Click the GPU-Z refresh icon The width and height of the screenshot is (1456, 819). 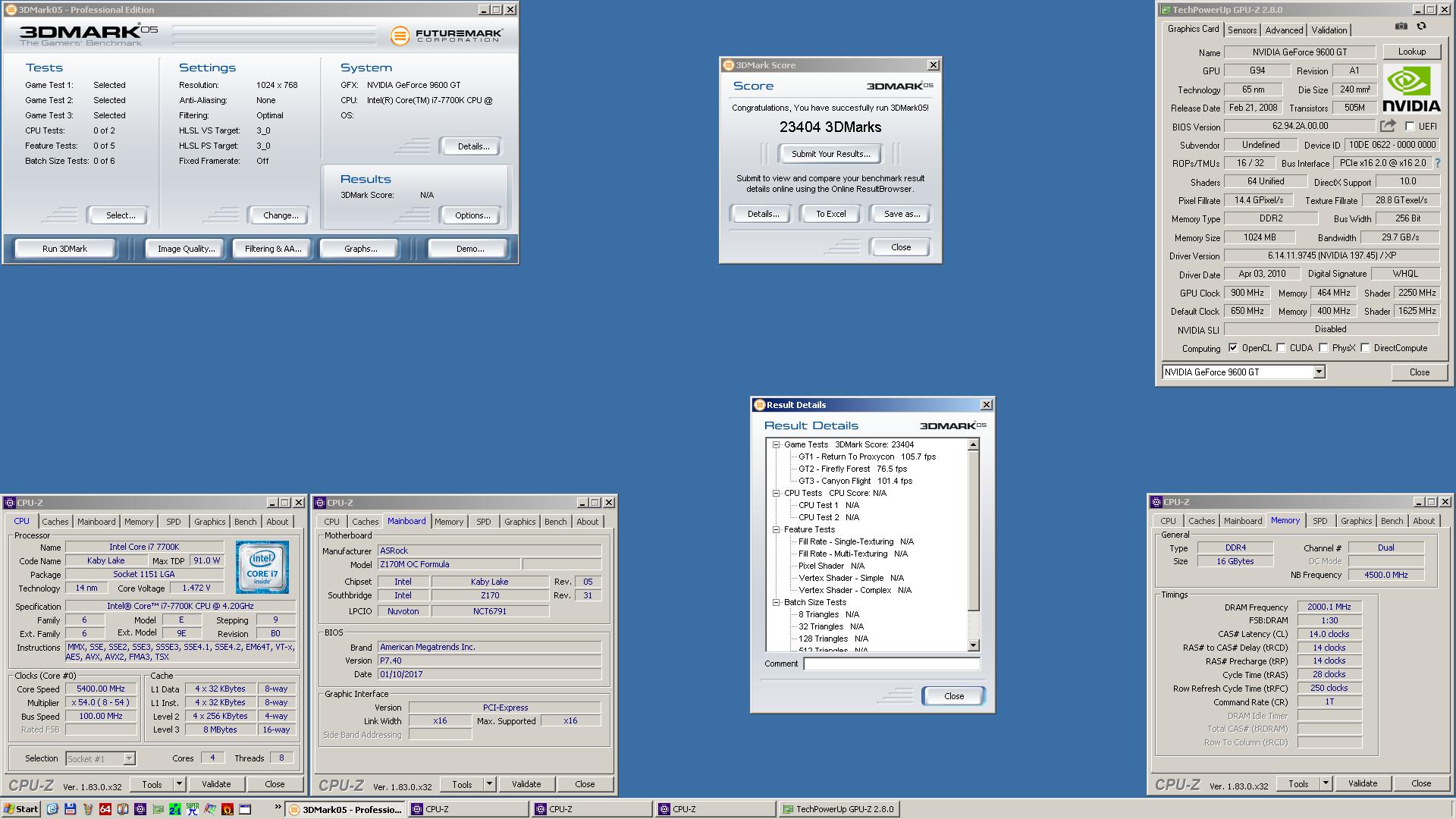tap(1421, 27)
